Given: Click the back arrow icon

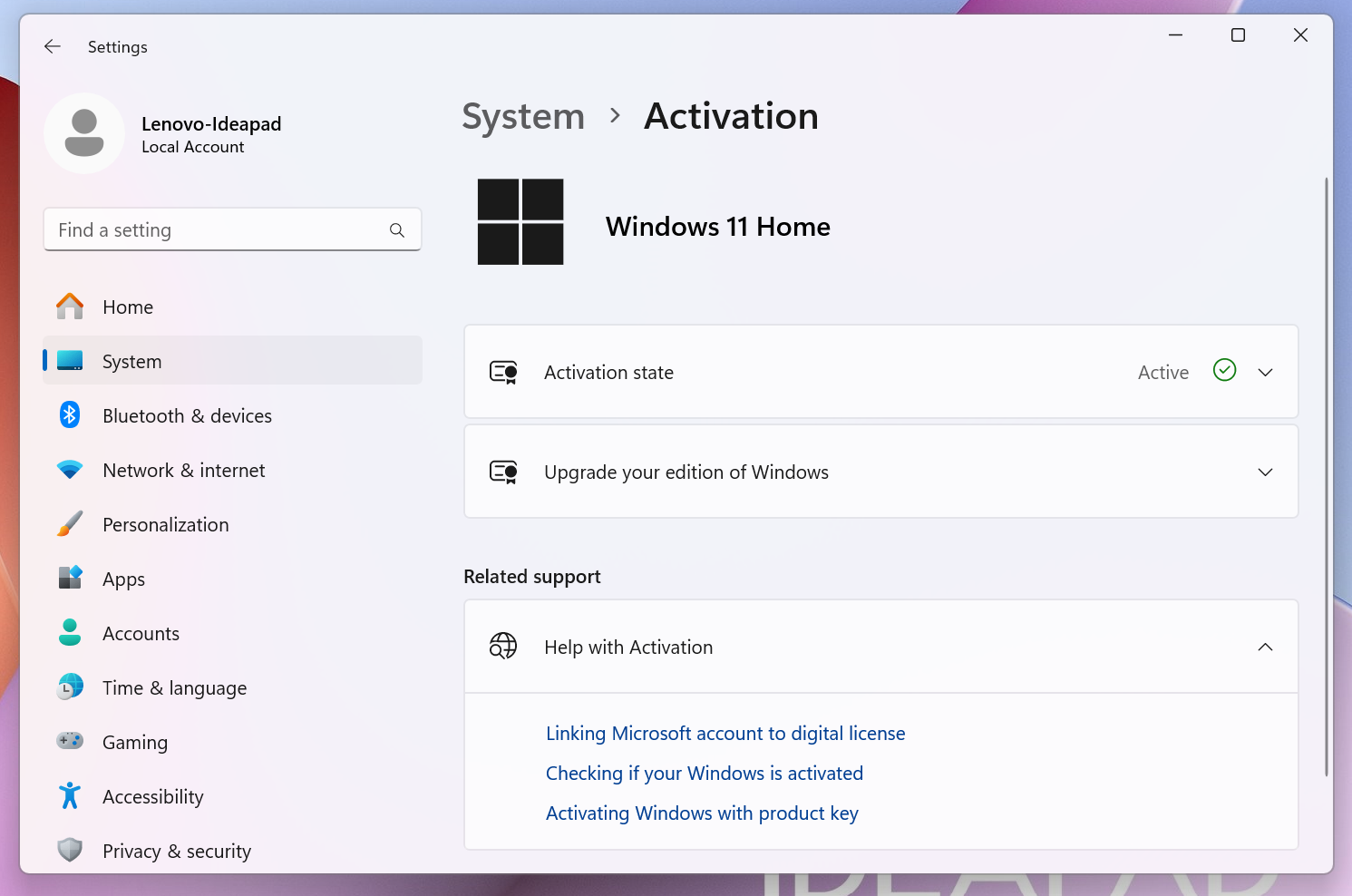Looking at the screenshot, I should [x=53, y=46].
